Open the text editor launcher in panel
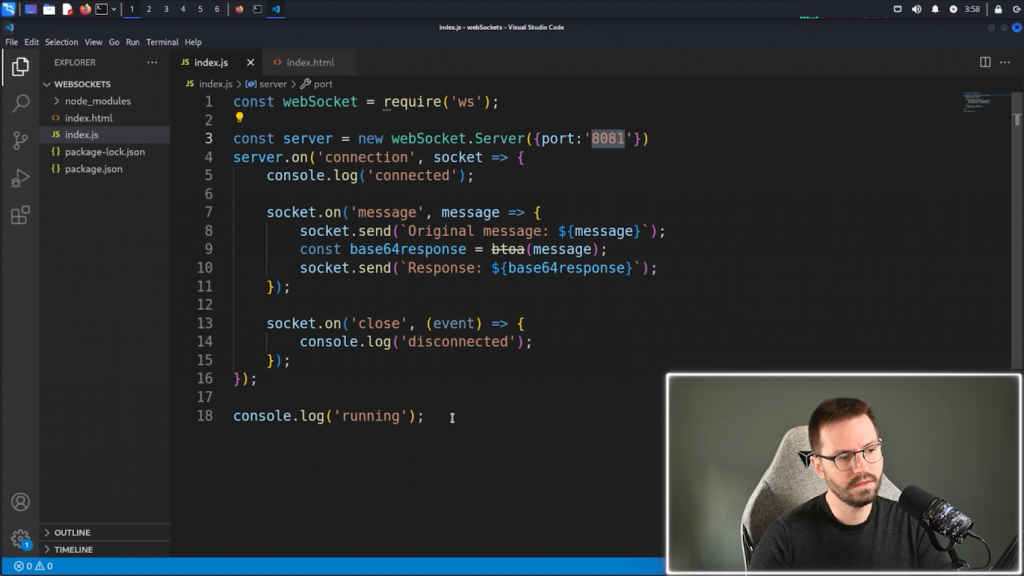Viewport: 1024px width, 576px height. point(67,9)
